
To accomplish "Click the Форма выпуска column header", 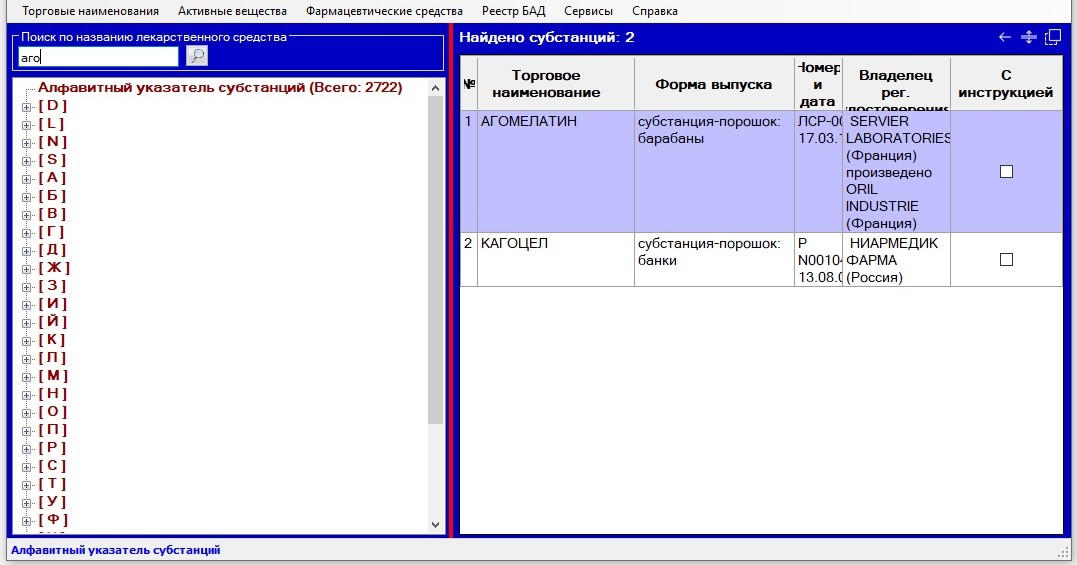I will pyautogui.click(x=713, y=84).
